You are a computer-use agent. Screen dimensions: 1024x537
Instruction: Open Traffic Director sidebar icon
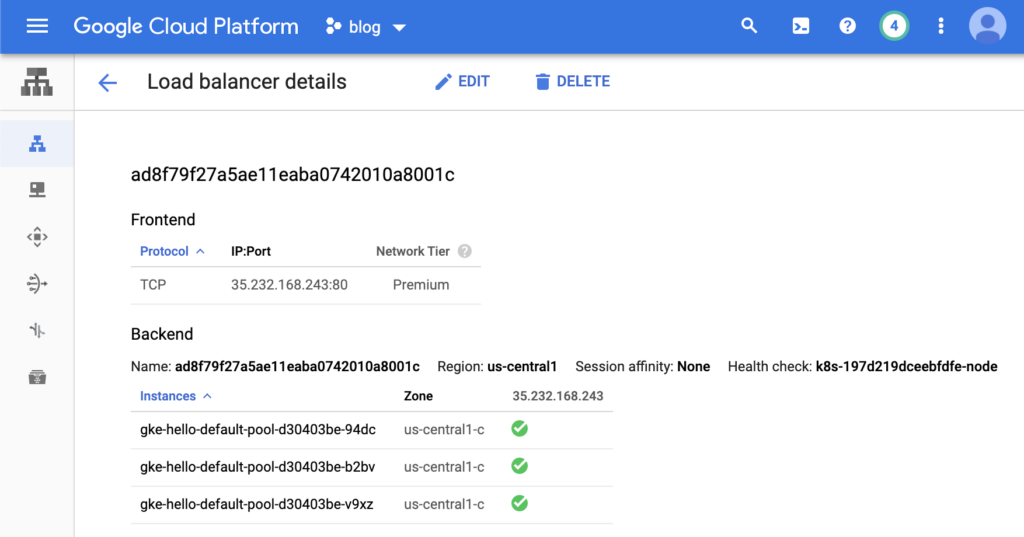37,331
